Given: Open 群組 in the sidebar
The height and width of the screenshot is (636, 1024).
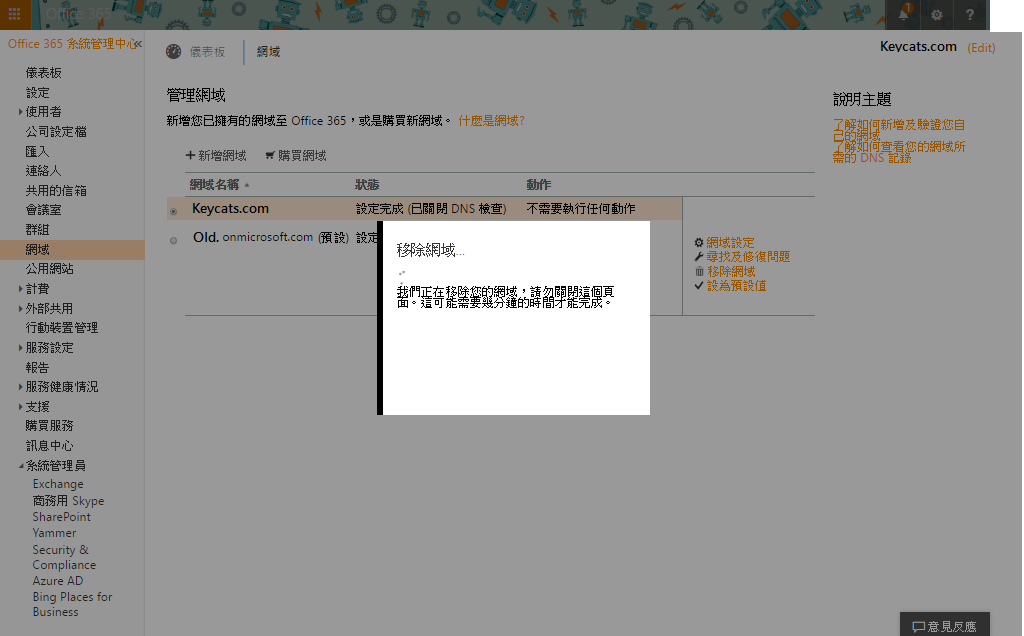Looking at the screenshot, I should [x=37, y=230].
